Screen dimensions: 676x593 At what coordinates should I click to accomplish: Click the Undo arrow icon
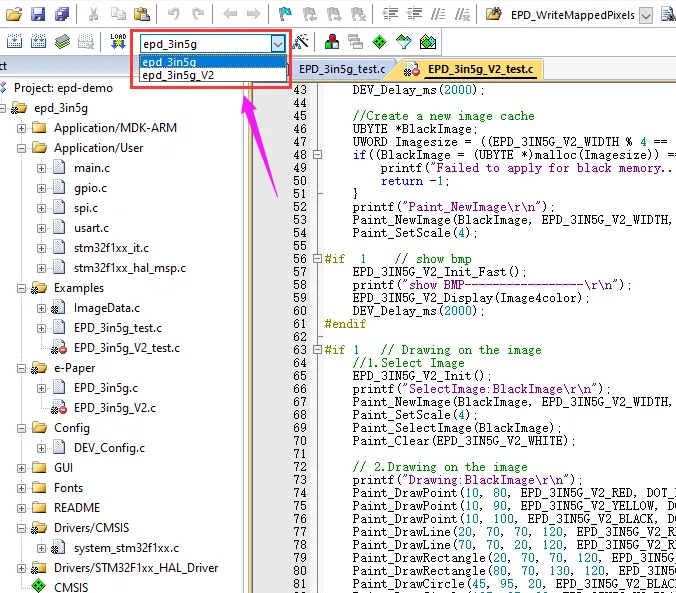click(x=173, y=14)
